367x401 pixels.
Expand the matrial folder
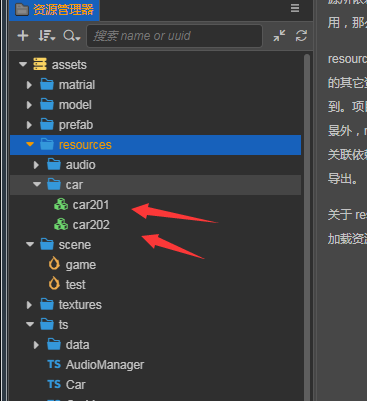(x=29, y=85)
